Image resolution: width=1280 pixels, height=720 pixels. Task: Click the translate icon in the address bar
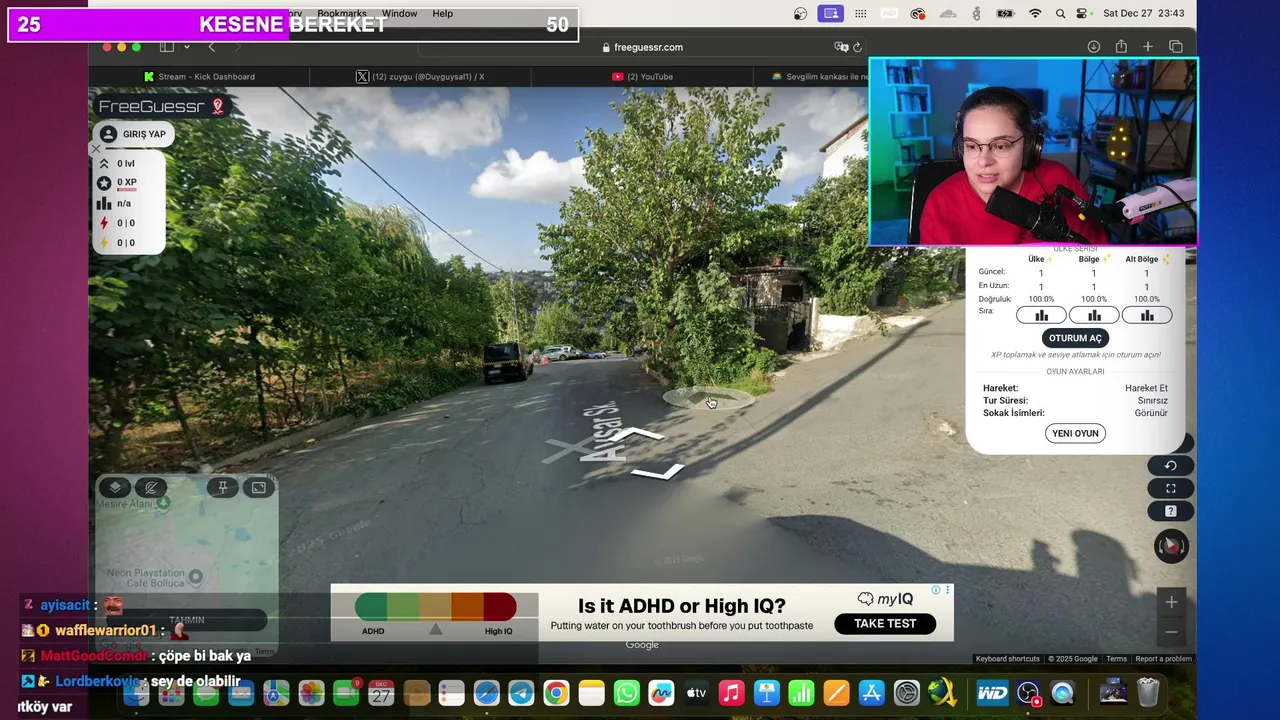[x=841, y=47]
